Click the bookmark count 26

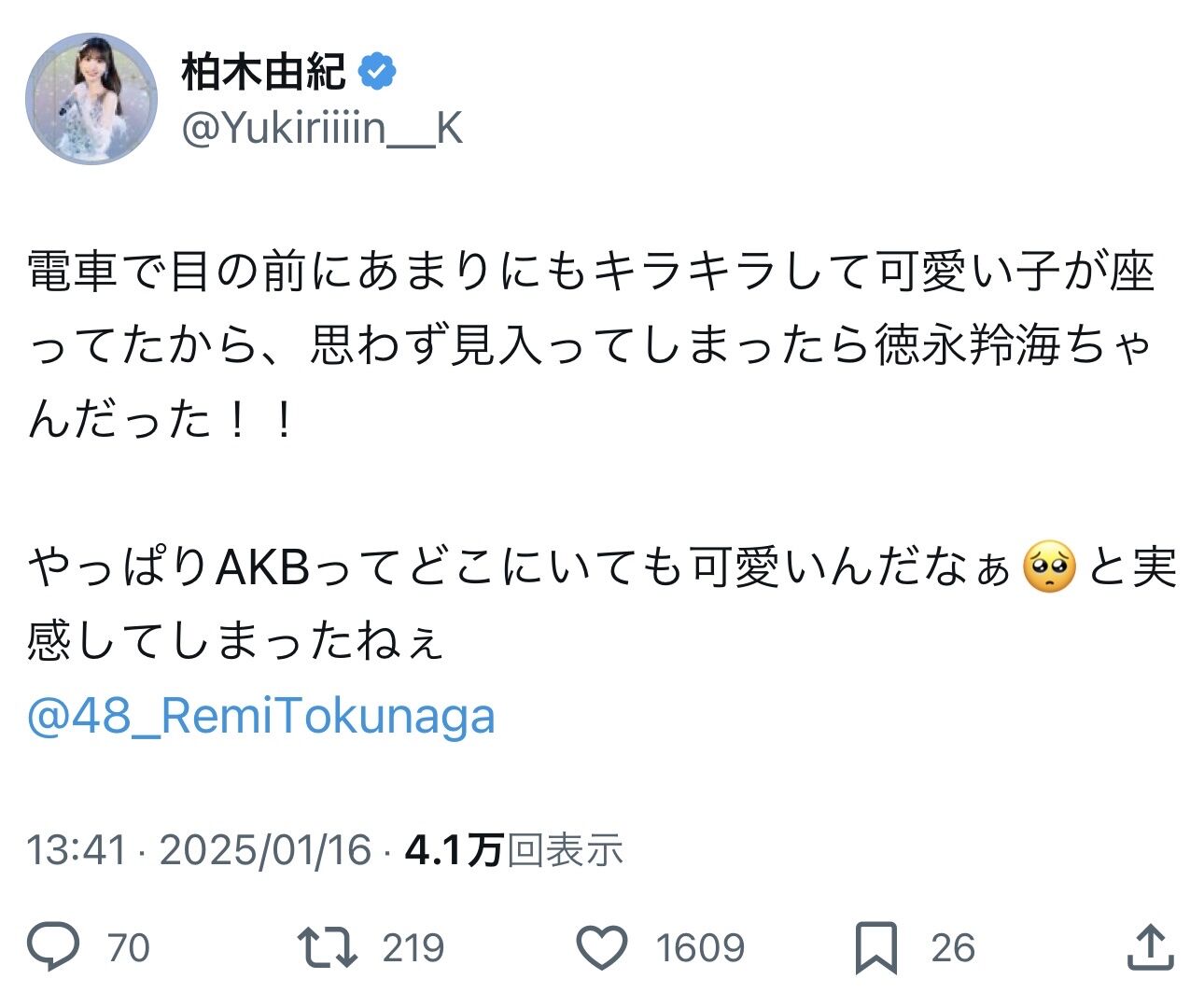pyautogui.click(x=953, y=947)
